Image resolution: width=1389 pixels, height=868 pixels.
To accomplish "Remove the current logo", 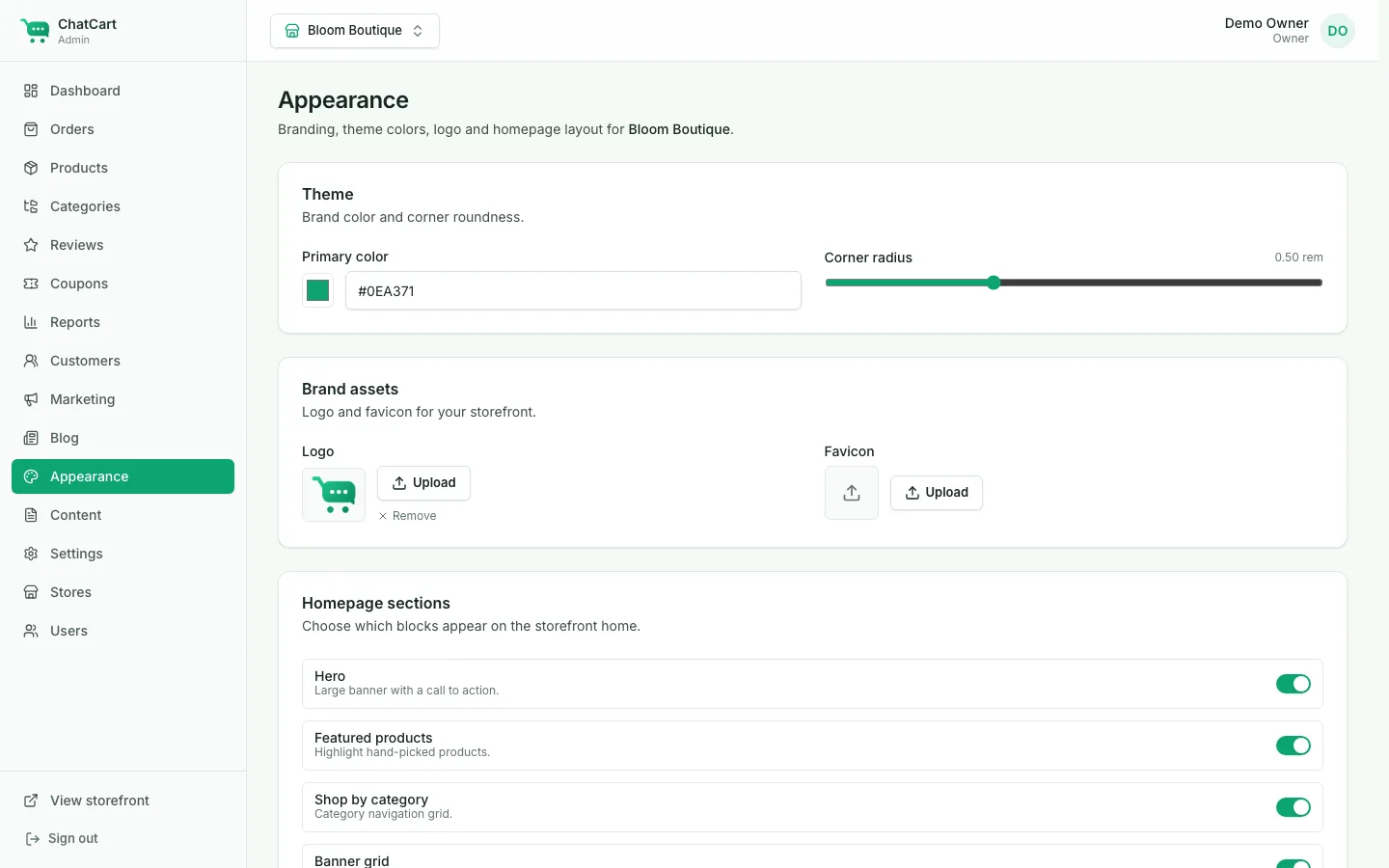I will coord(407,516).
